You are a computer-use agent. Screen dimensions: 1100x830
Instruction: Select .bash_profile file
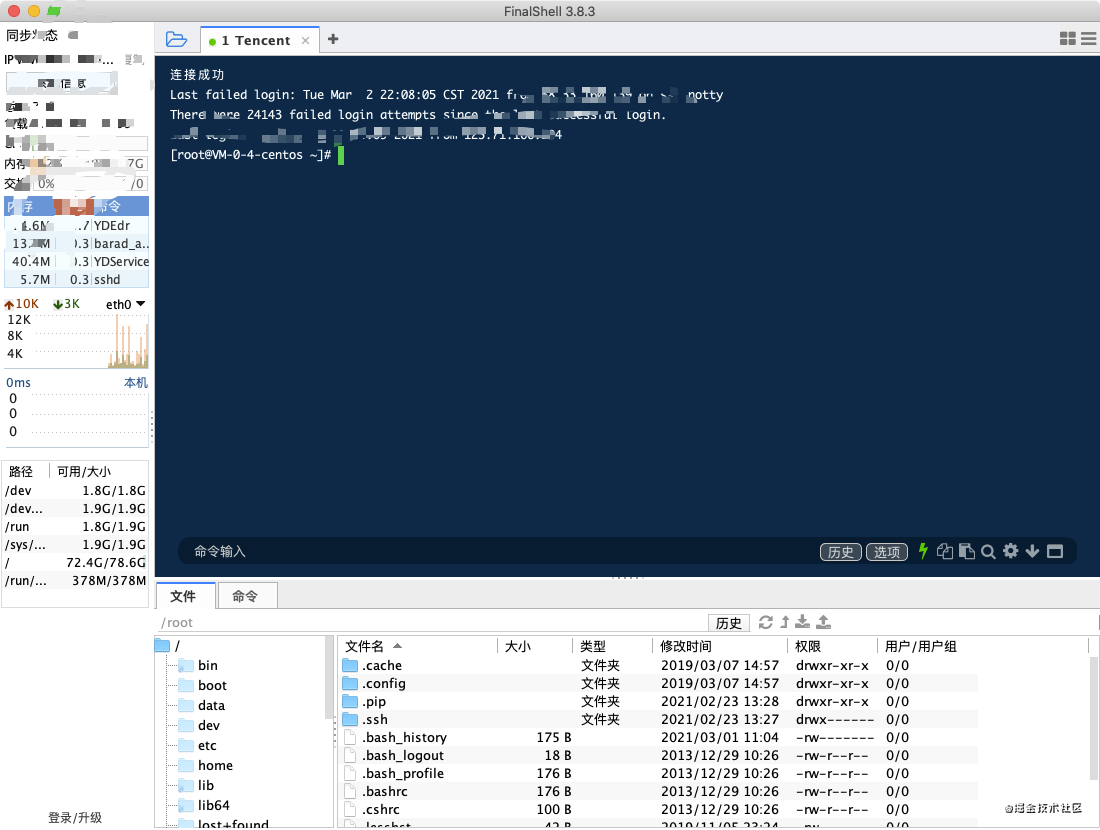click(659, 773)
